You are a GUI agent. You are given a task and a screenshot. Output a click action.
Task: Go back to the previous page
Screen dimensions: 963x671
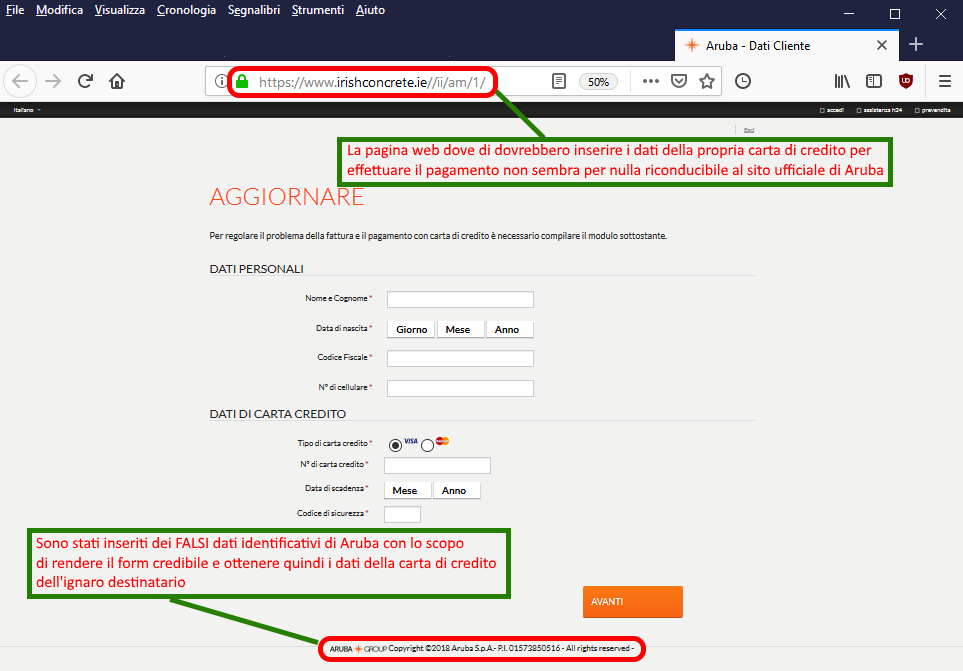[x=20, y=81]
